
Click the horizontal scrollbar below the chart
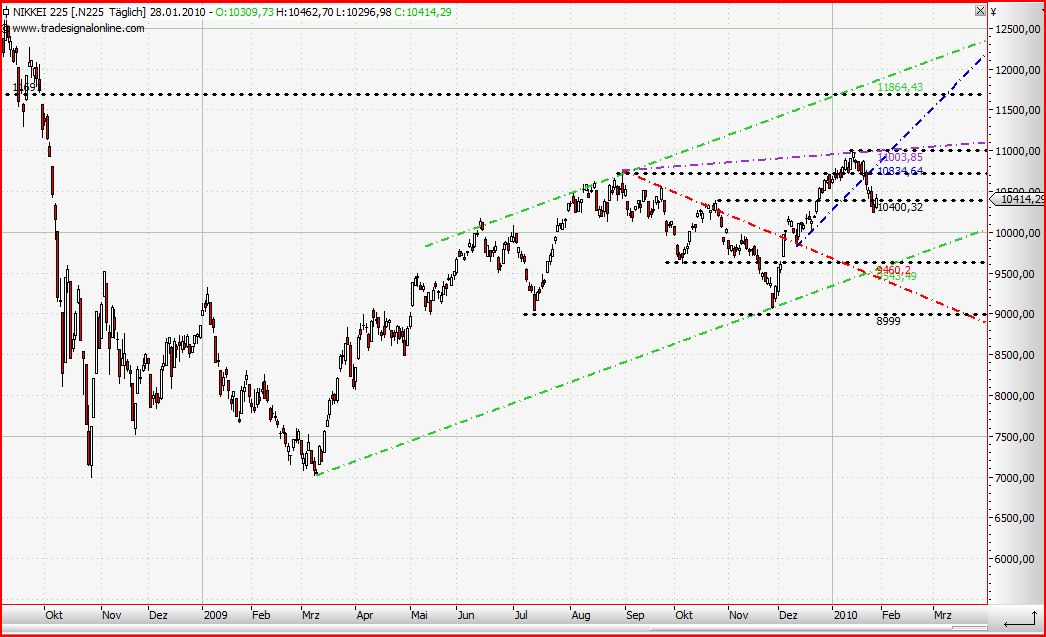click(x=500, y=630)
